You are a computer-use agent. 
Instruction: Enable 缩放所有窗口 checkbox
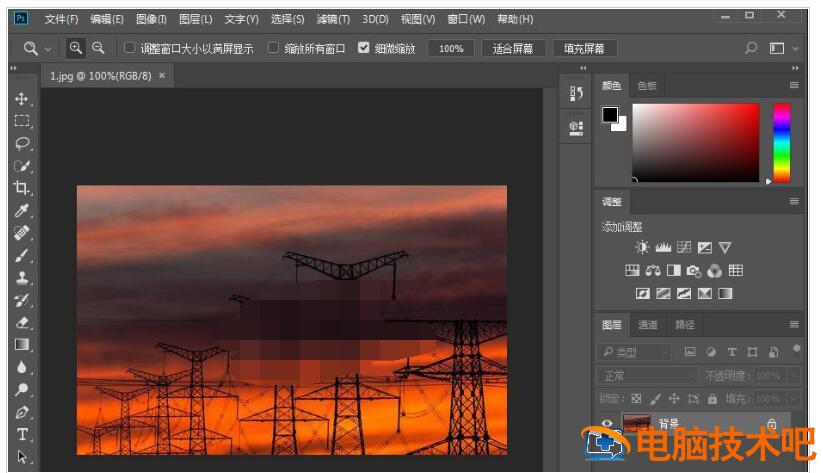point(273,48)
